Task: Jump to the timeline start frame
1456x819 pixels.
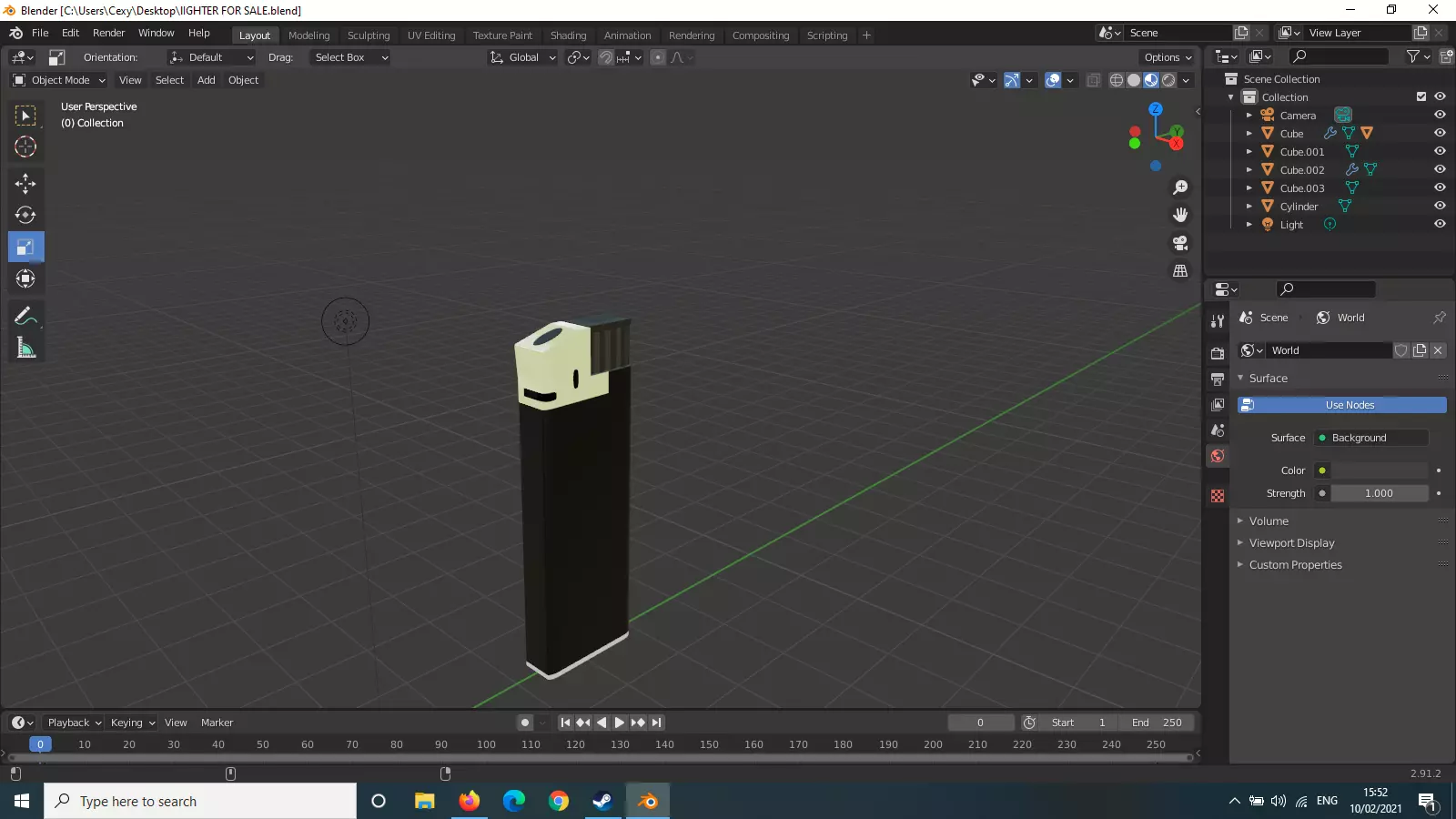Action: [x=565, y=723]
